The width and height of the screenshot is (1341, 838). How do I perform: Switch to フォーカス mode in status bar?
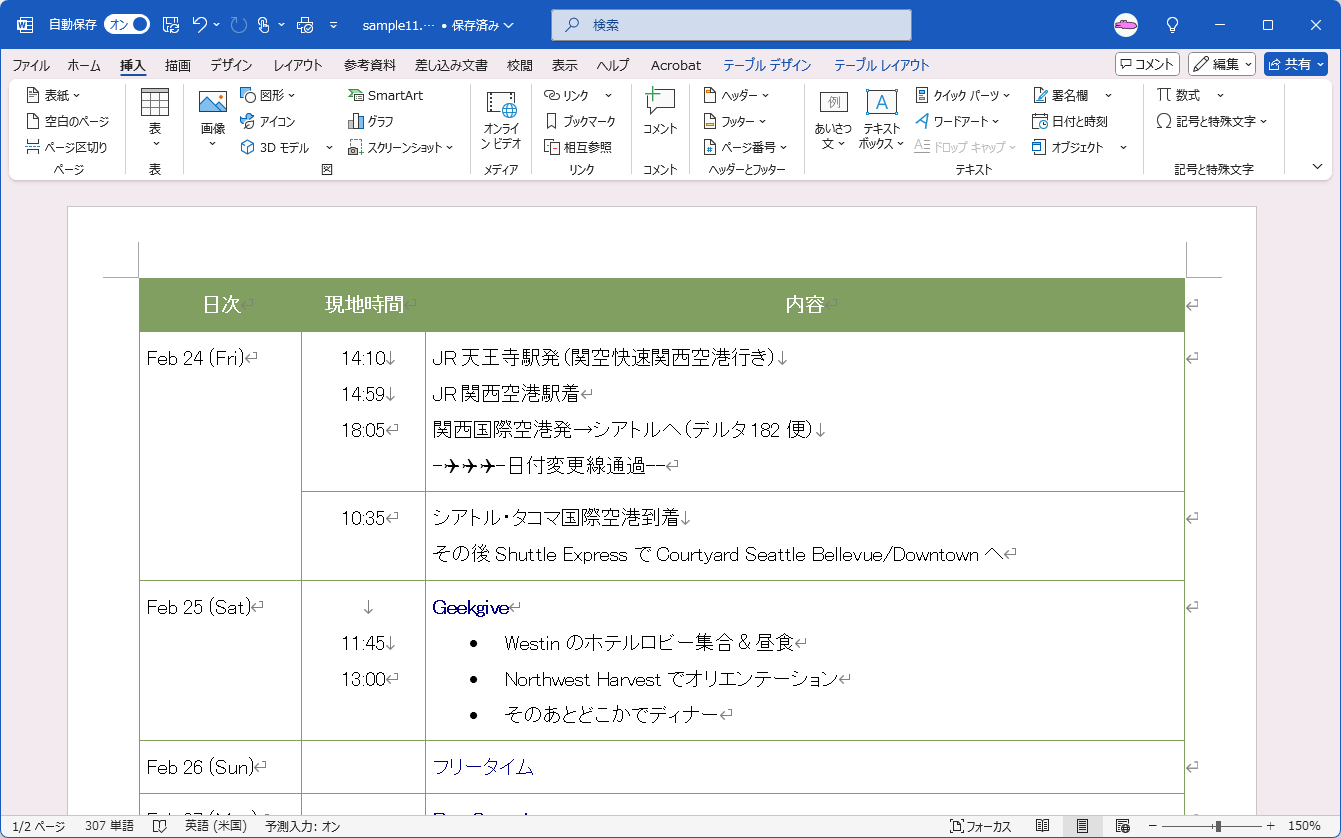click(x=980, y=826)
